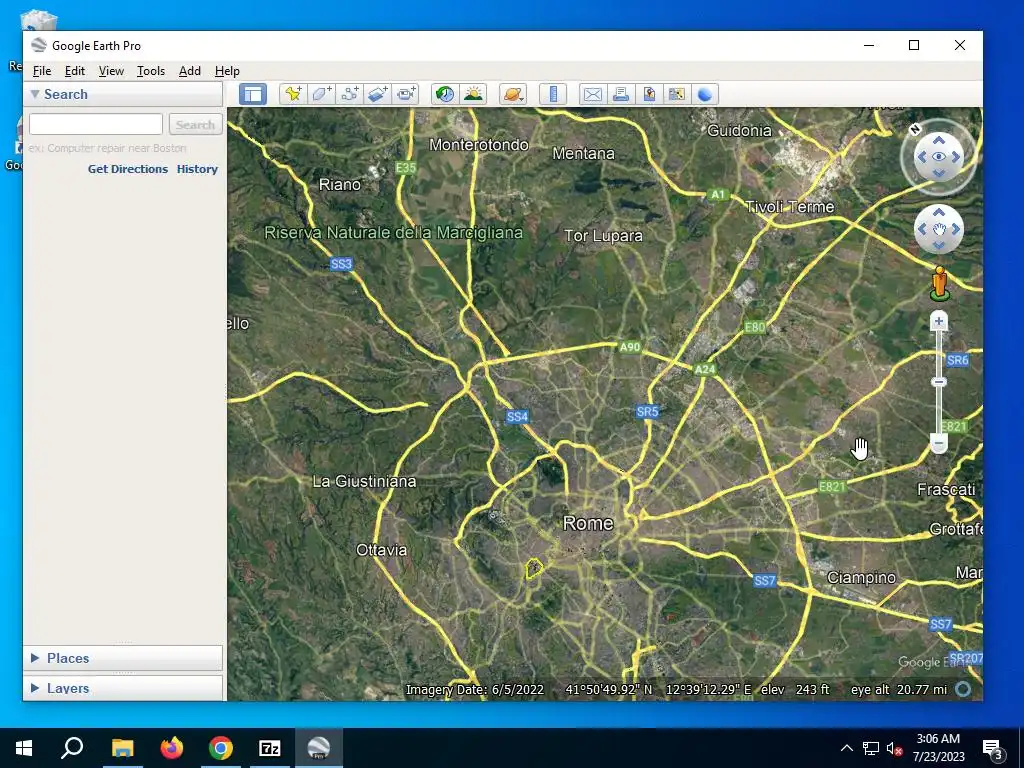
Task: Print the current view
Action: tap(620, 94)
